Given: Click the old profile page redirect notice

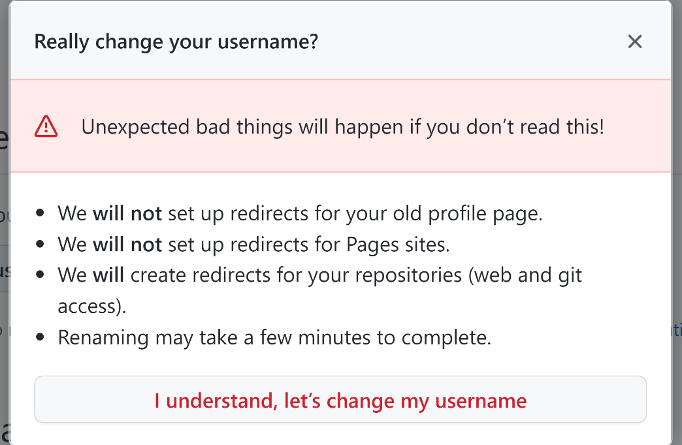Looking at the screenshot, I should pos(300,214).
